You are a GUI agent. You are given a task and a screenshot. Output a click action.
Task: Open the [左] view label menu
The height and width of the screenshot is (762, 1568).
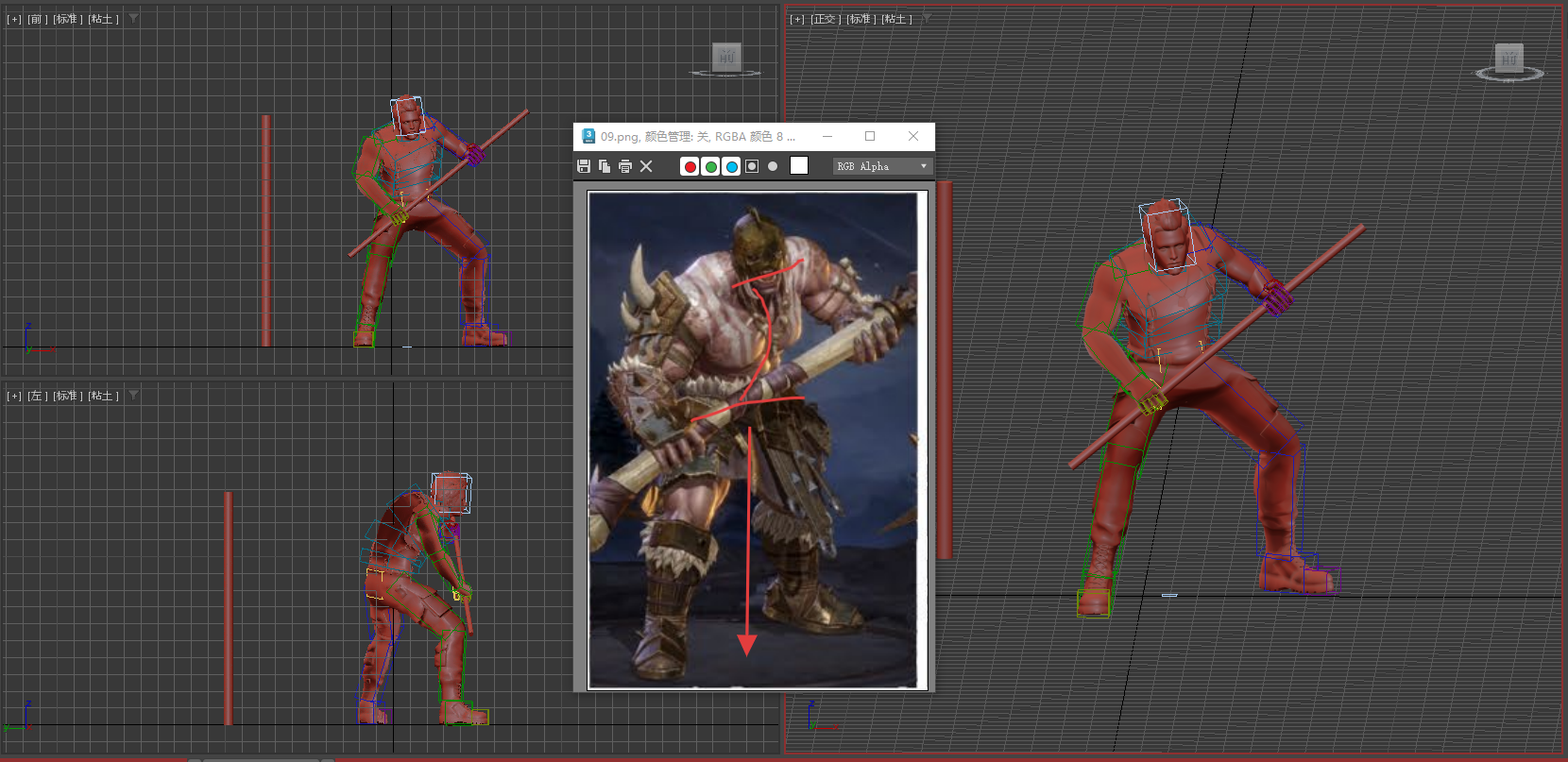click(37, 396)
